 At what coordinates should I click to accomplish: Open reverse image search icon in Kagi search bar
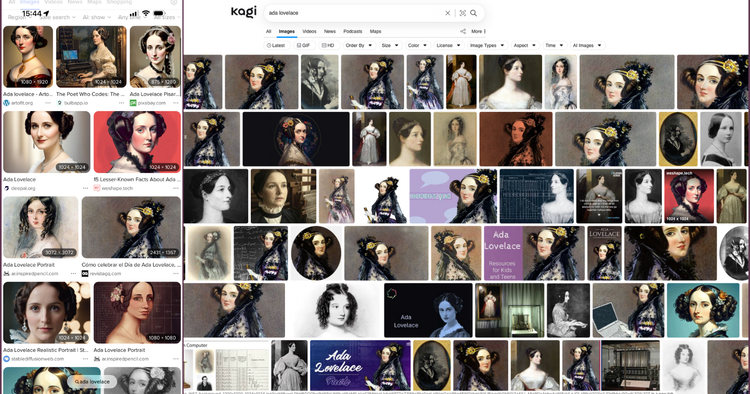tap(463, 13)
